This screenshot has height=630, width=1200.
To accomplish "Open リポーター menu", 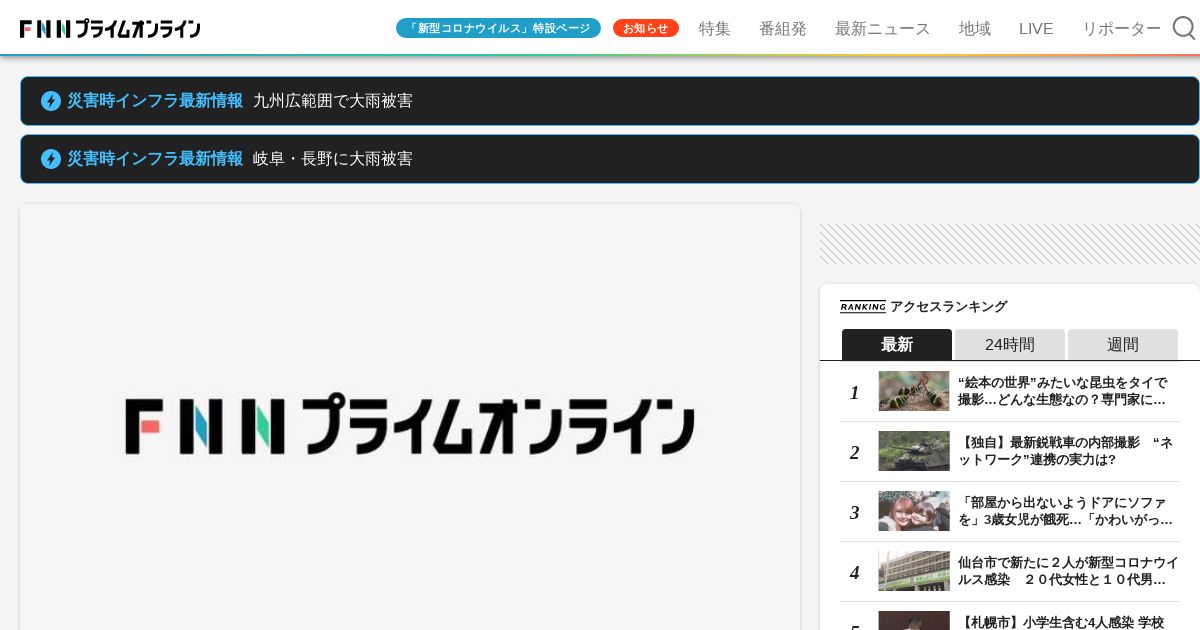I will tap(1122, 28).
